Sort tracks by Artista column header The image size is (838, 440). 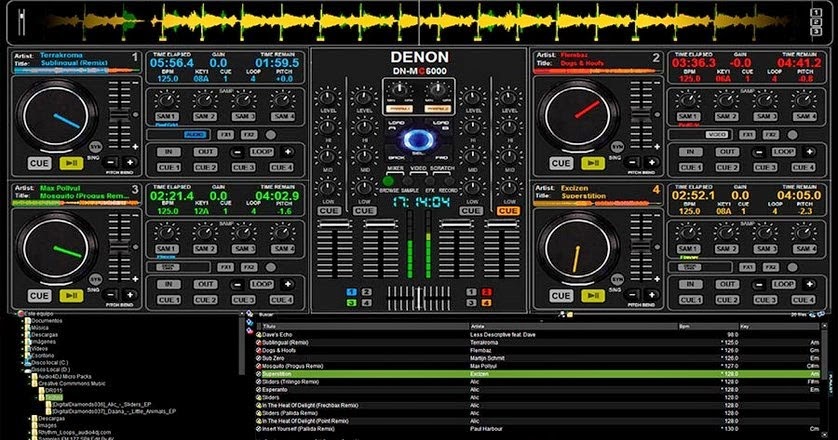573,326
